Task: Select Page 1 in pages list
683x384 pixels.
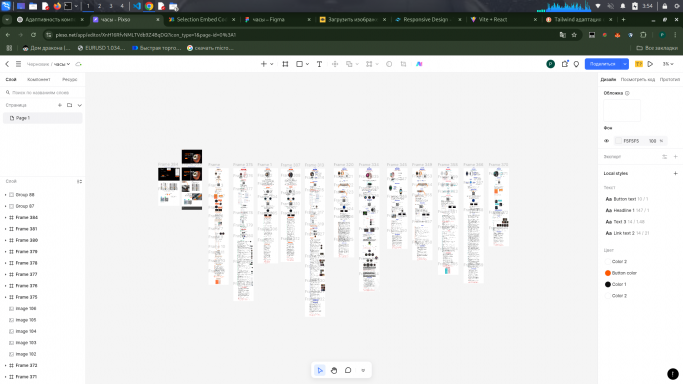Action: click(43, 118)
